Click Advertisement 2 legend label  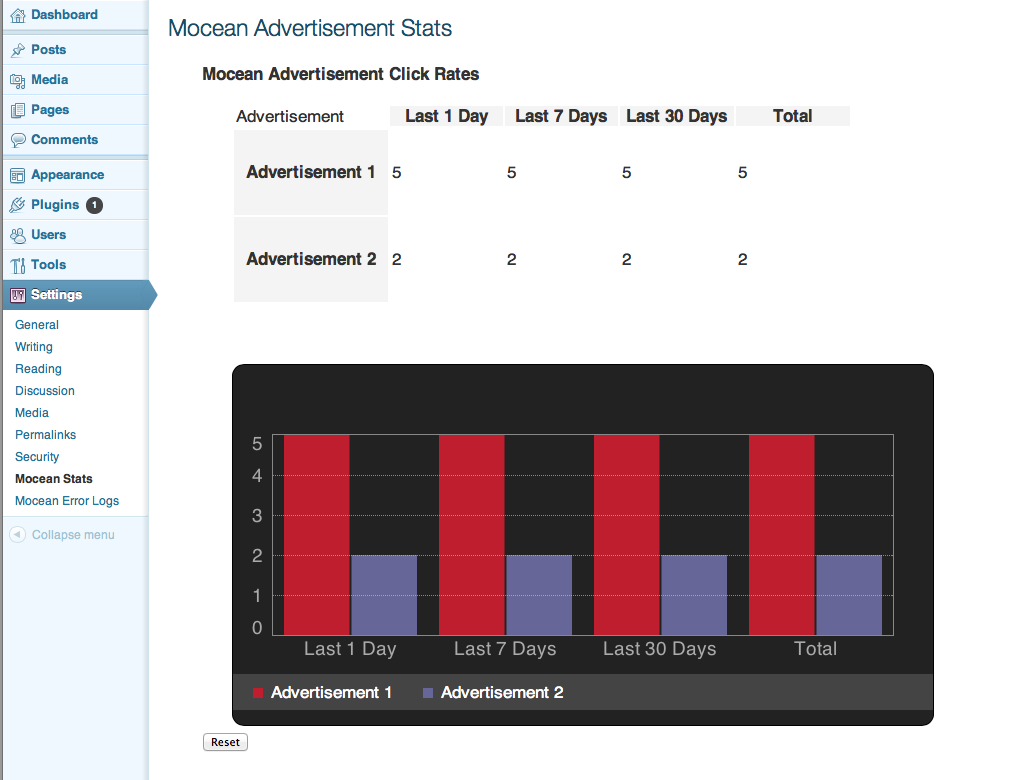pos(502,692)
